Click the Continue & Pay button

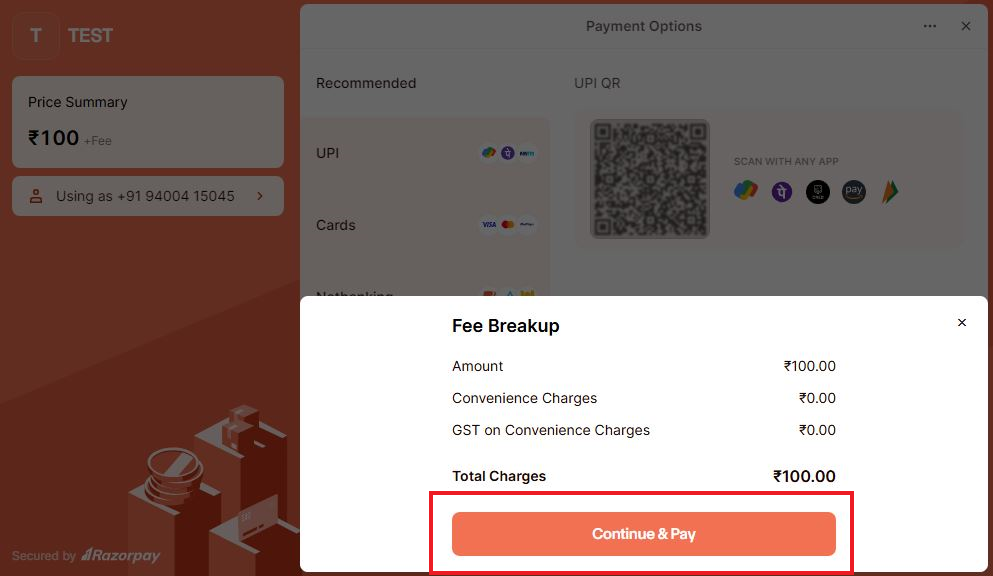(x=643, y=534)
